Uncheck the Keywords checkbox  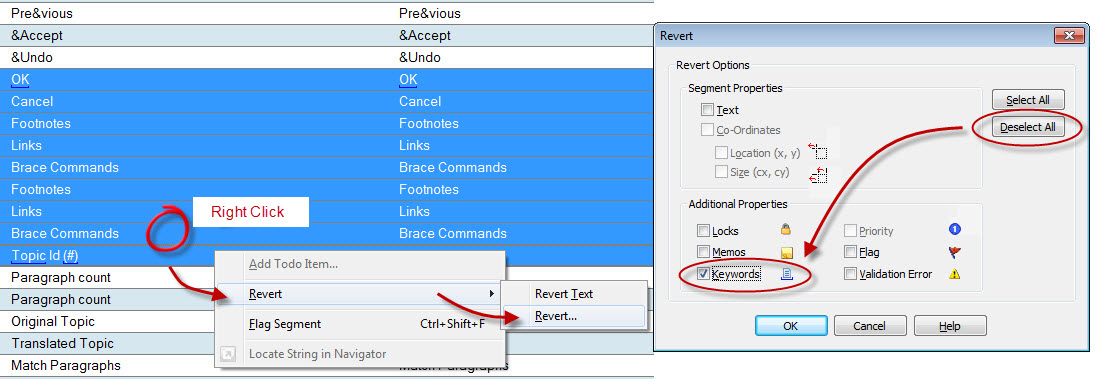point(703,274)
